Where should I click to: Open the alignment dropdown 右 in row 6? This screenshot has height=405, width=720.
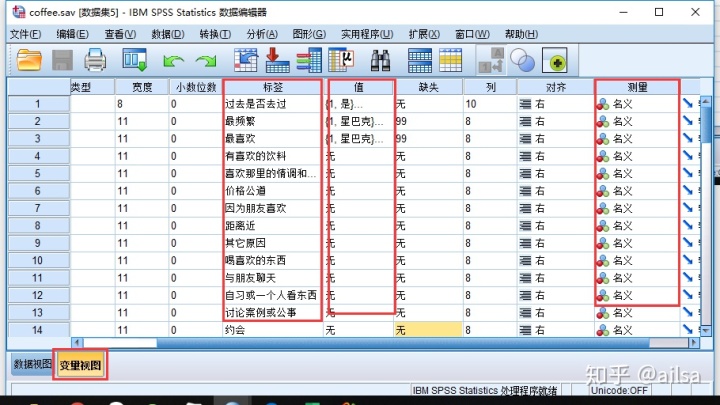coord(556,191)
